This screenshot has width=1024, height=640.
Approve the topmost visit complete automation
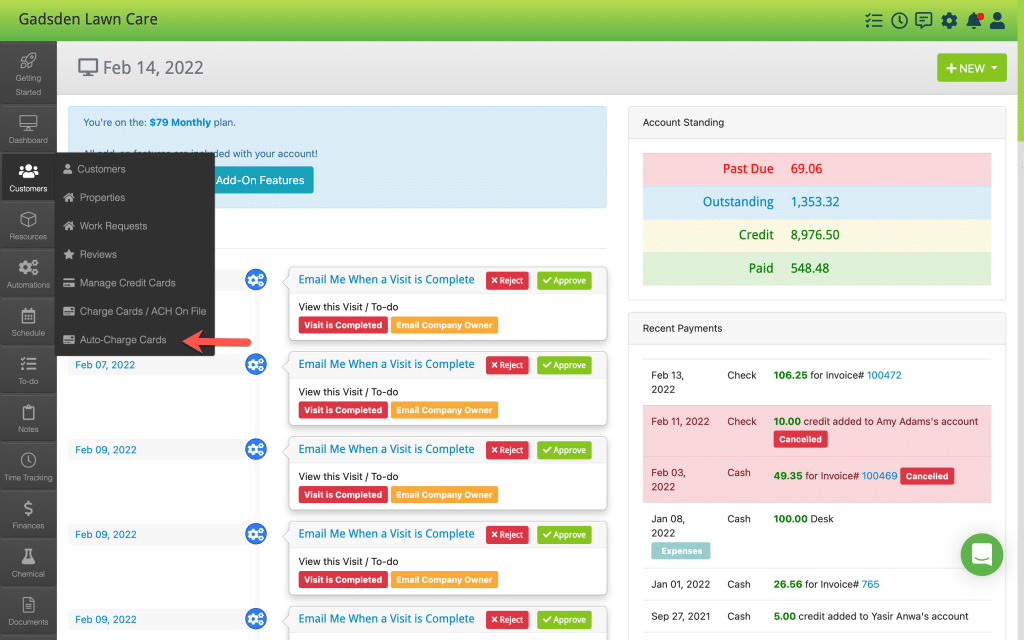coord(564,280)
